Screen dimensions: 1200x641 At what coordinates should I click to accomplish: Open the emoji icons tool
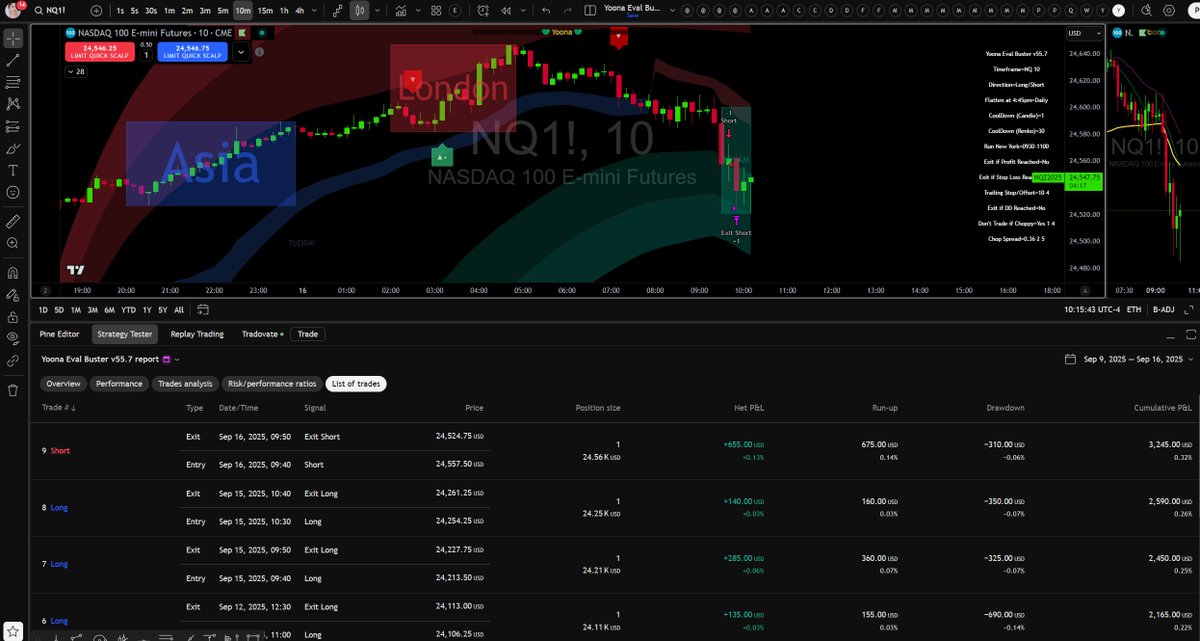coord(13,192)
